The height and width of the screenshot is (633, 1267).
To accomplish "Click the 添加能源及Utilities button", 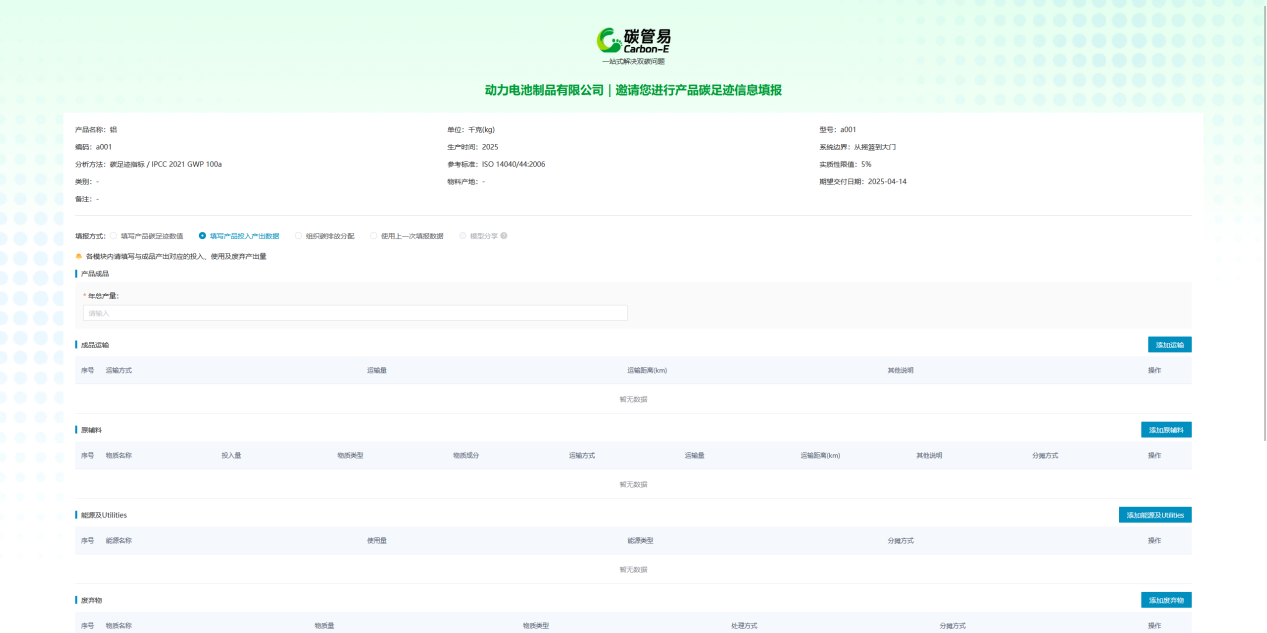I will coord(1154,515).
